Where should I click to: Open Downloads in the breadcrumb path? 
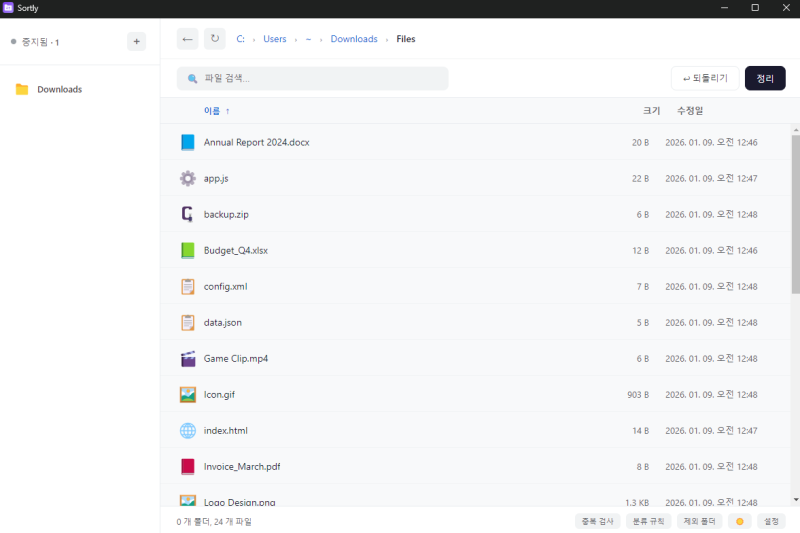pyautogui.click(x=354, y=39)
